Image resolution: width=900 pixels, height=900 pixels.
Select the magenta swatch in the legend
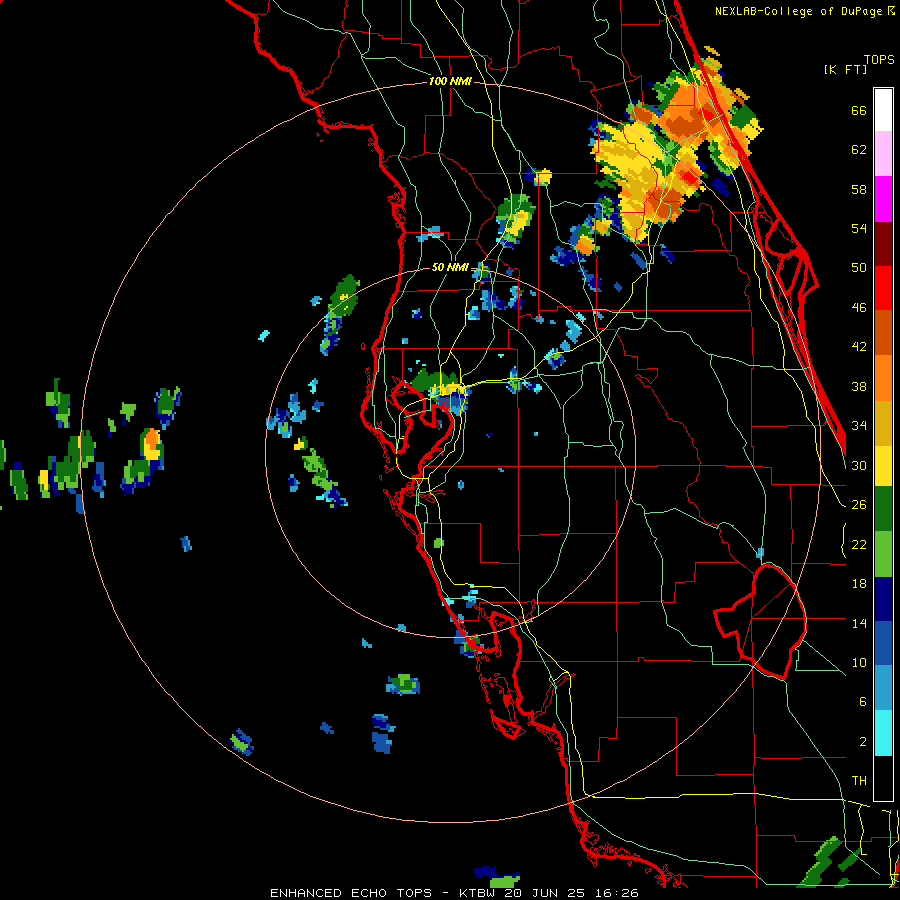pyautogui.click(x=883, y=199)
